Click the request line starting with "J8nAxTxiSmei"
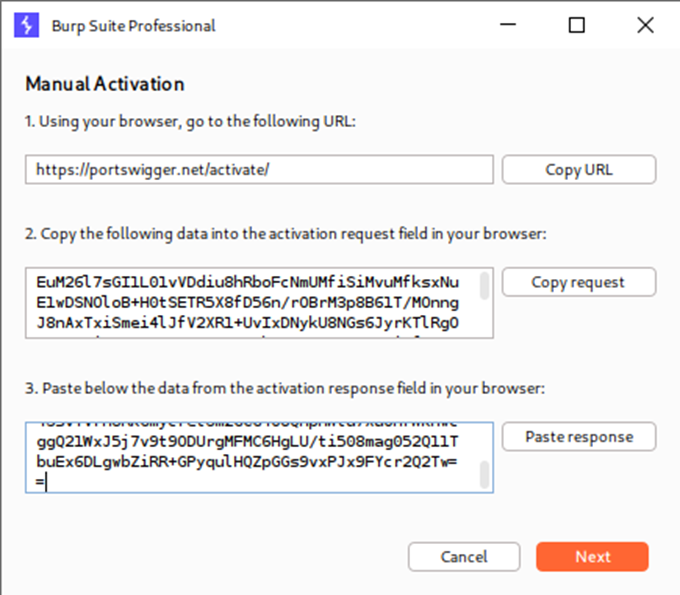The height and width of the screenshot is (595, 680). [x=248, y=323]
